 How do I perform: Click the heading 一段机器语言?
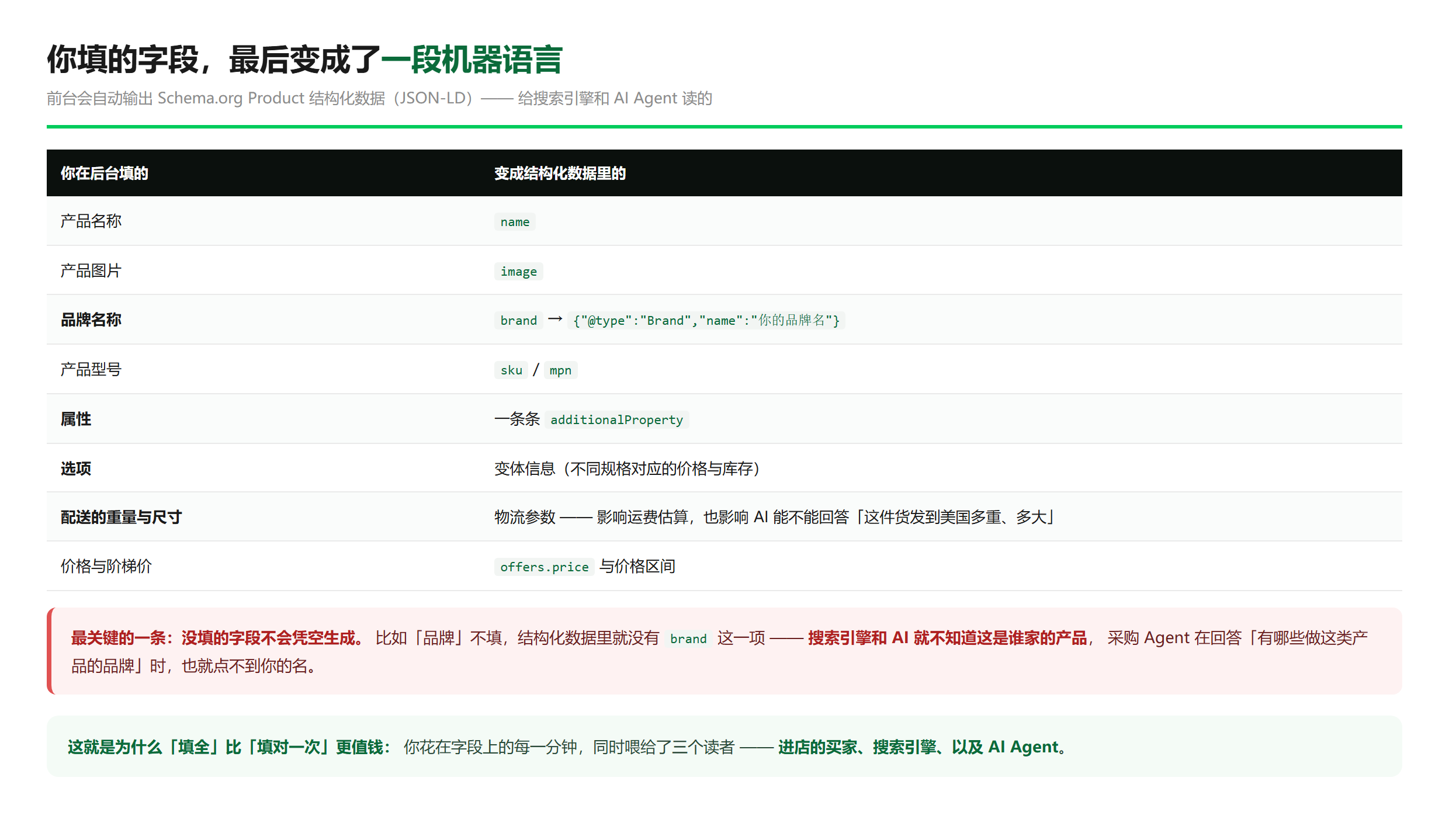(472, 60)
